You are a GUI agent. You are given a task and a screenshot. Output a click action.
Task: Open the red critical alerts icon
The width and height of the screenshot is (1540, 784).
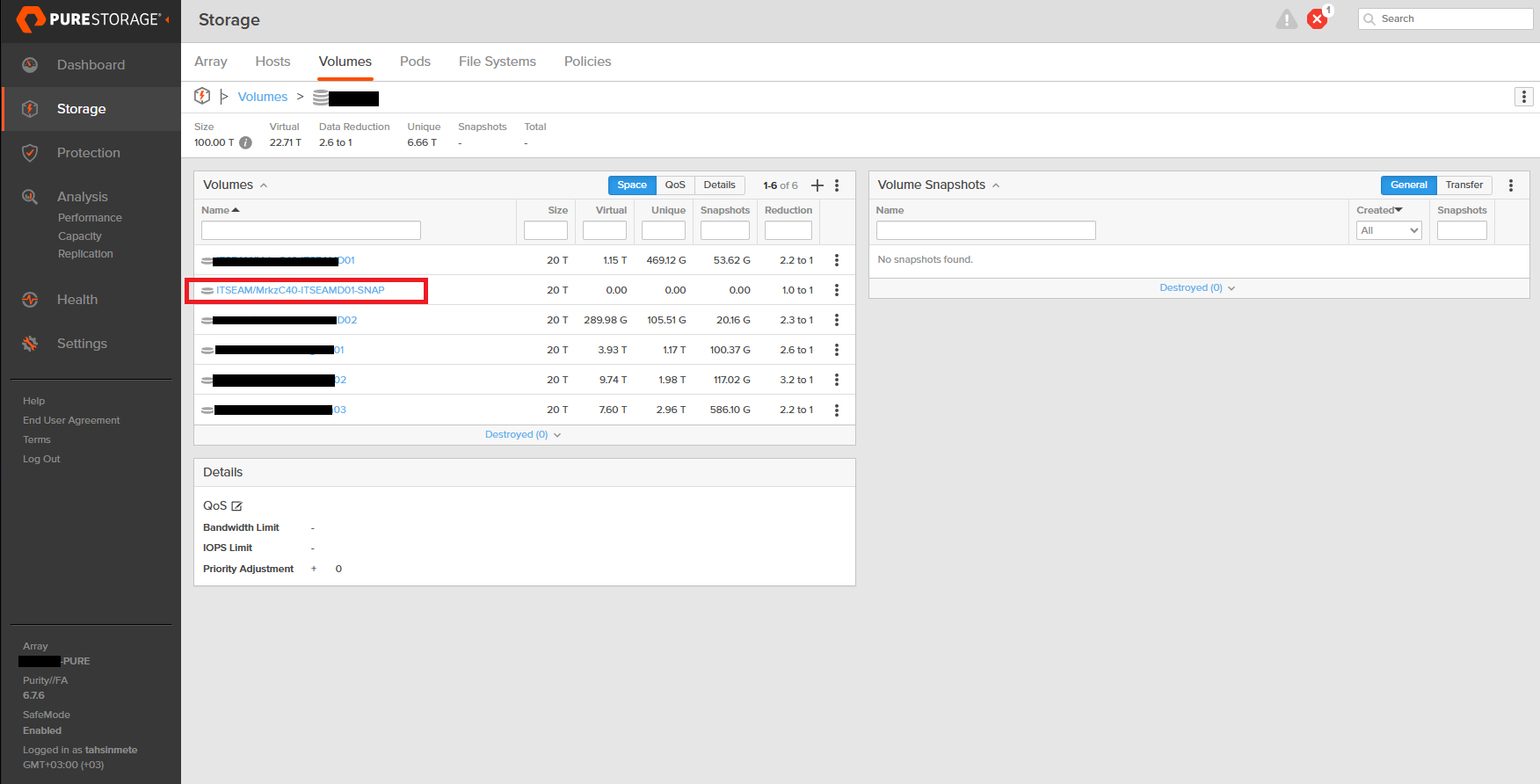tap(1317, 19)
